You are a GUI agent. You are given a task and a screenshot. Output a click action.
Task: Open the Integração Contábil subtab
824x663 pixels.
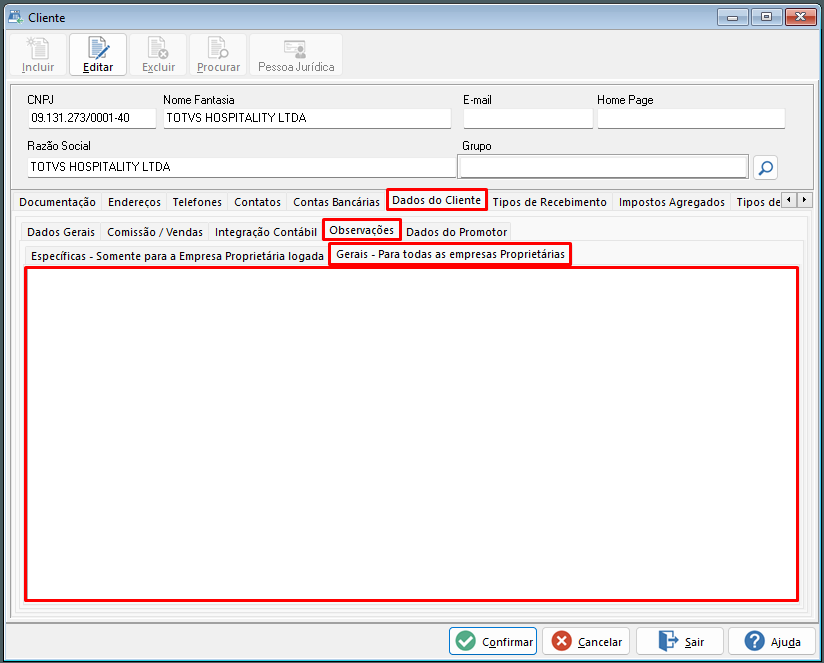pos(265,232)
